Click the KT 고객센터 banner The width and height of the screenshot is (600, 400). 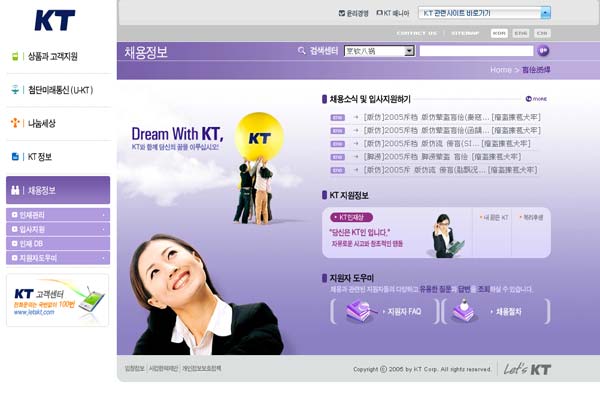coord(57,300)
